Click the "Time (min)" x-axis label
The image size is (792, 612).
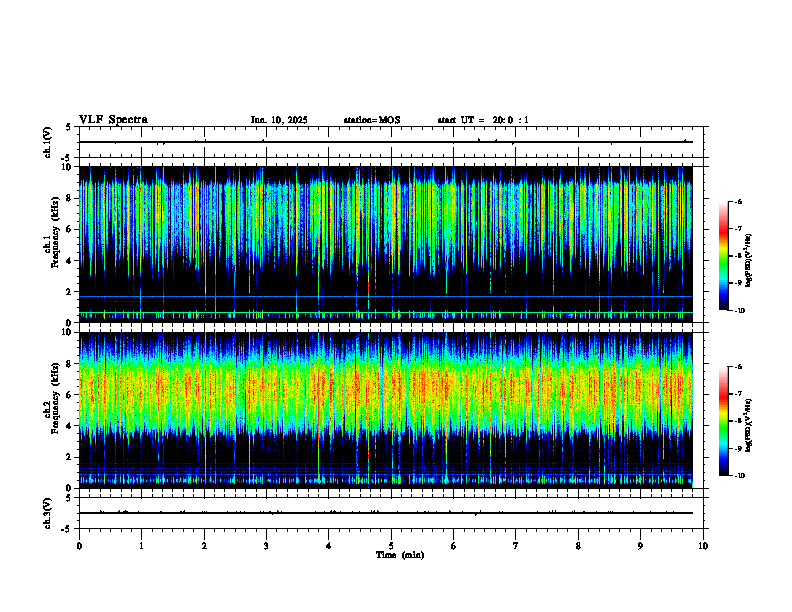tap(400, 555)
